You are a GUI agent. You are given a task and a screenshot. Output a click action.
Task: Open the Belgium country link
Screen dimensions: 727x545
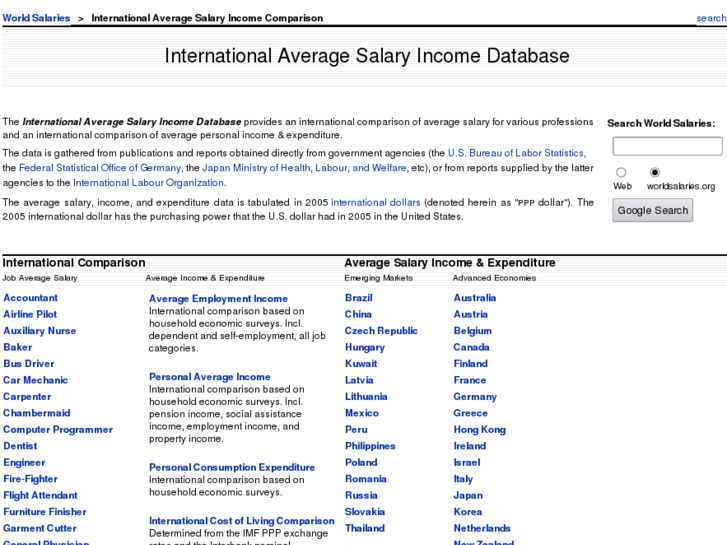[x=473, y=331]
